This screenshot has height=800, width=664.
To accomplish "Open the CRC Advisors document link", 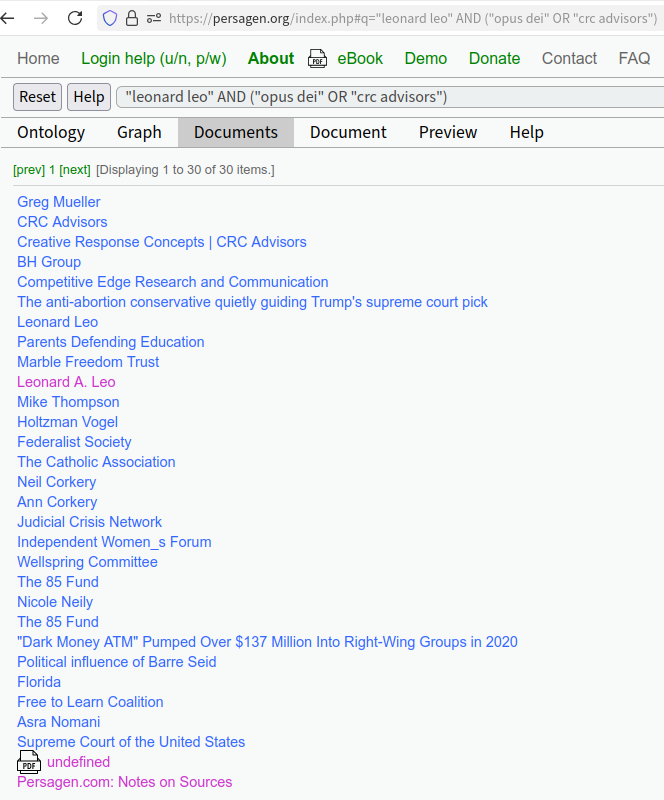I will (x=62, y=222).
